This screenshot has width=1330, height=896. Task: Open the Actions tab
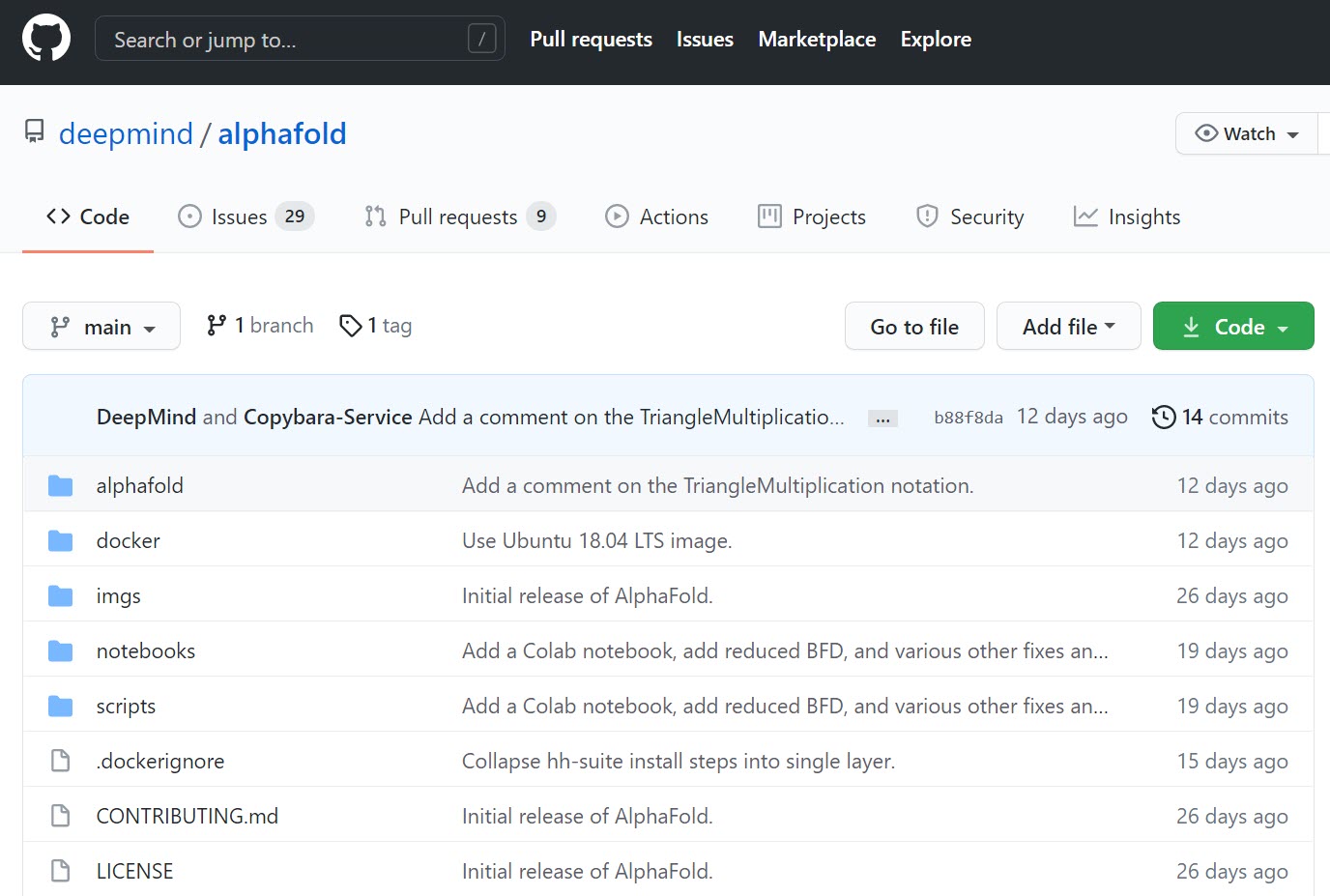tap(657, 217)
